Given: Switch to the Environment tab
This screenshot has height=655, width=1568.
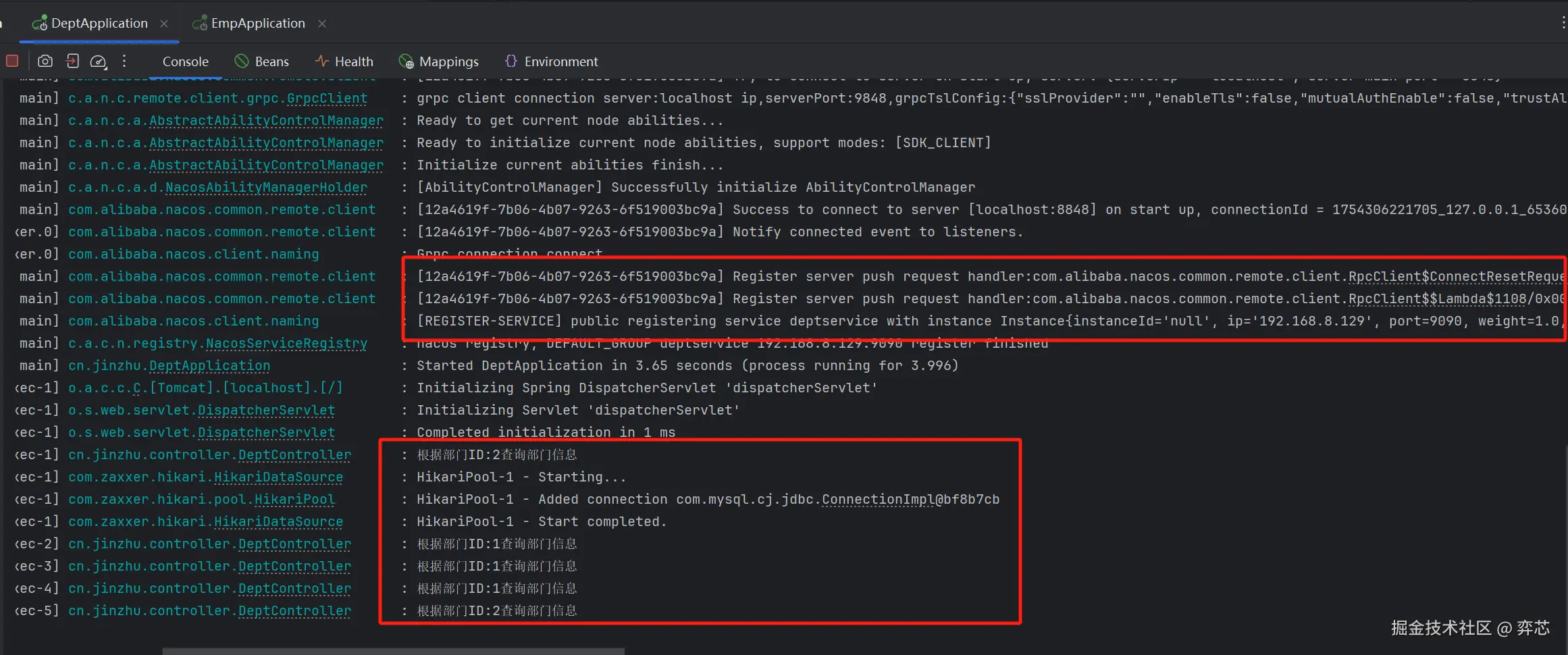Looking at the screenshot, I should click(552, 61).
